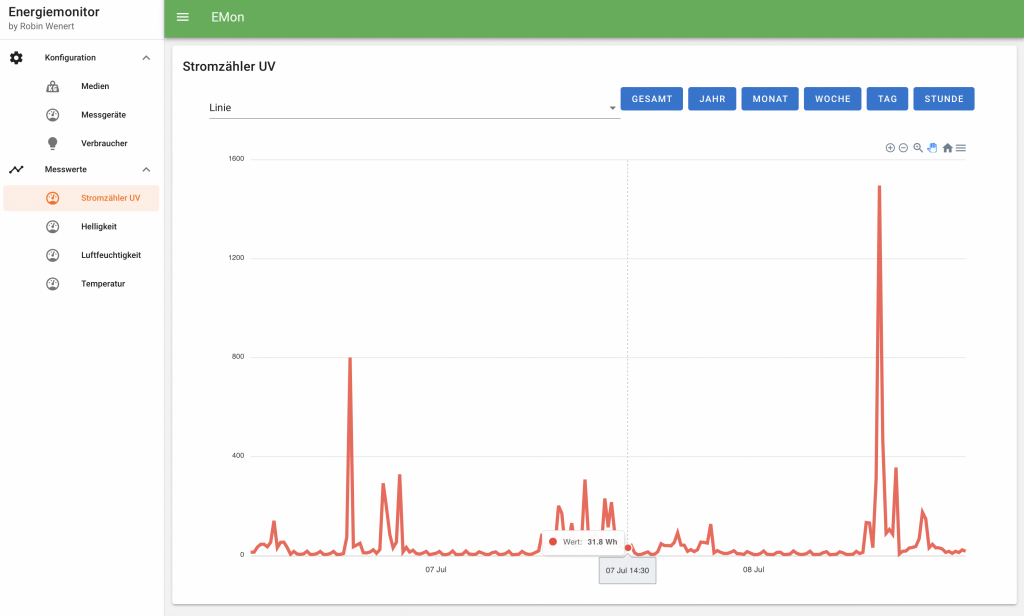Click the 07 Jul x-axis label
The image size is (1024, 616).
click(436, 570)
